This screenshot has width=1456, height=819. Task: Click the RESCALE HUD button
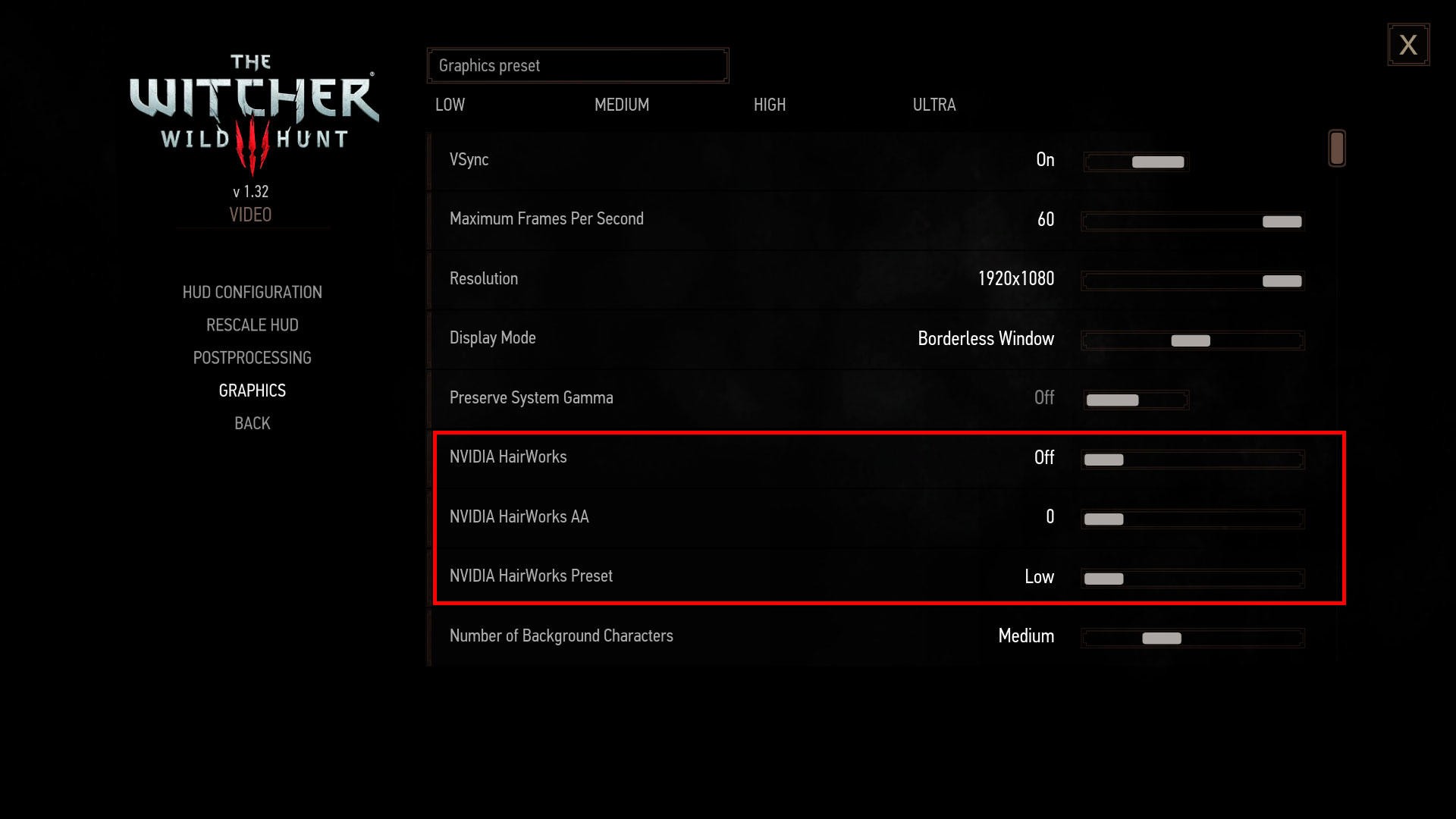252,325
